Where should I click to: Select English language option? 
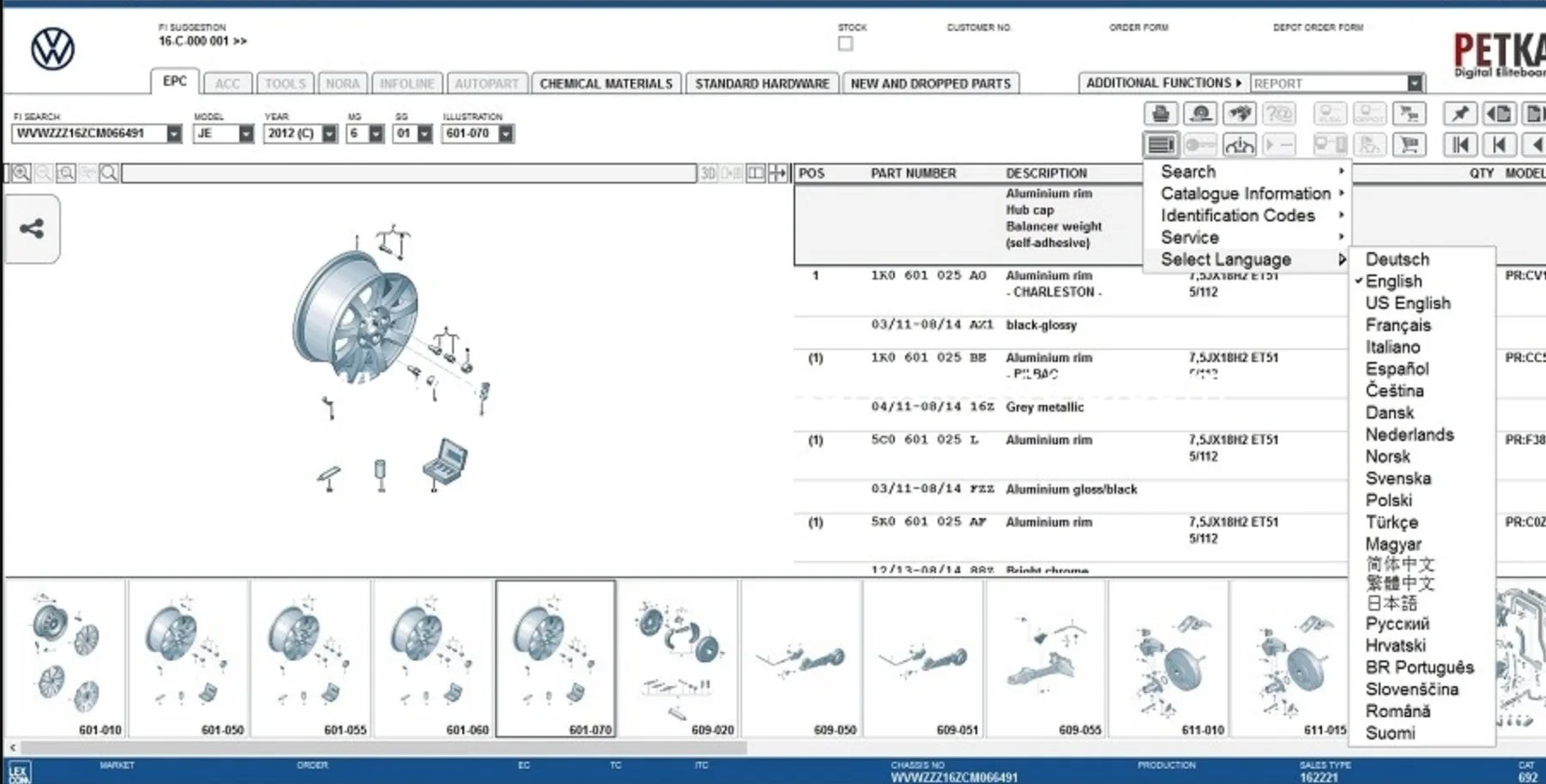tap(1393, 281)
